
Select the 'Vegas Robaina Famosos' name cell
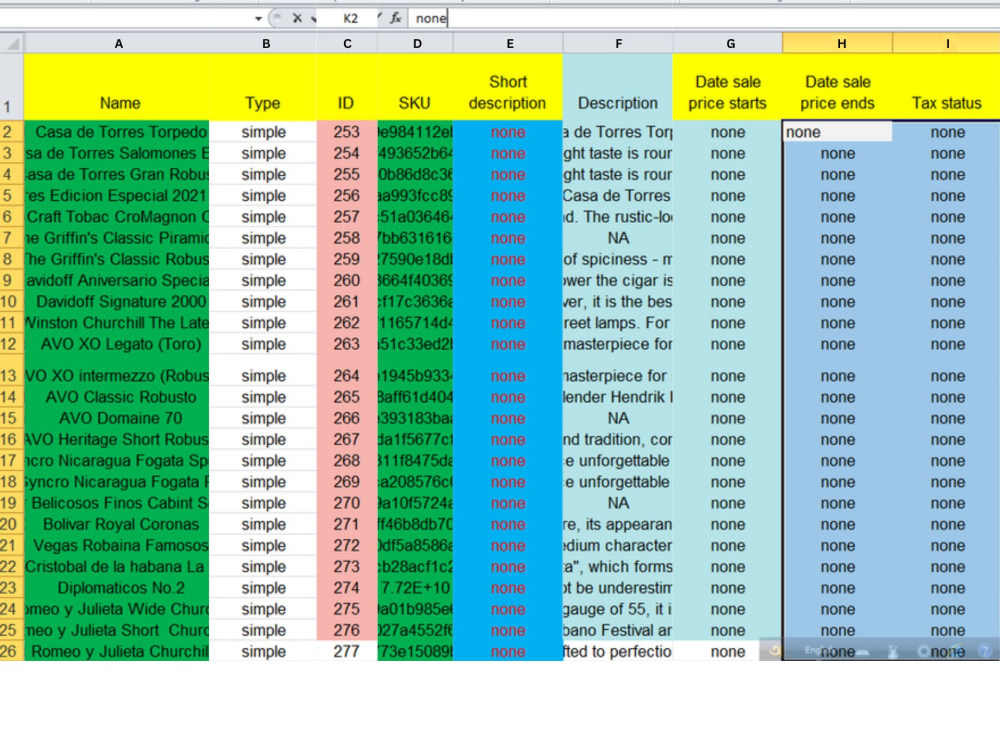pos(117,545)
